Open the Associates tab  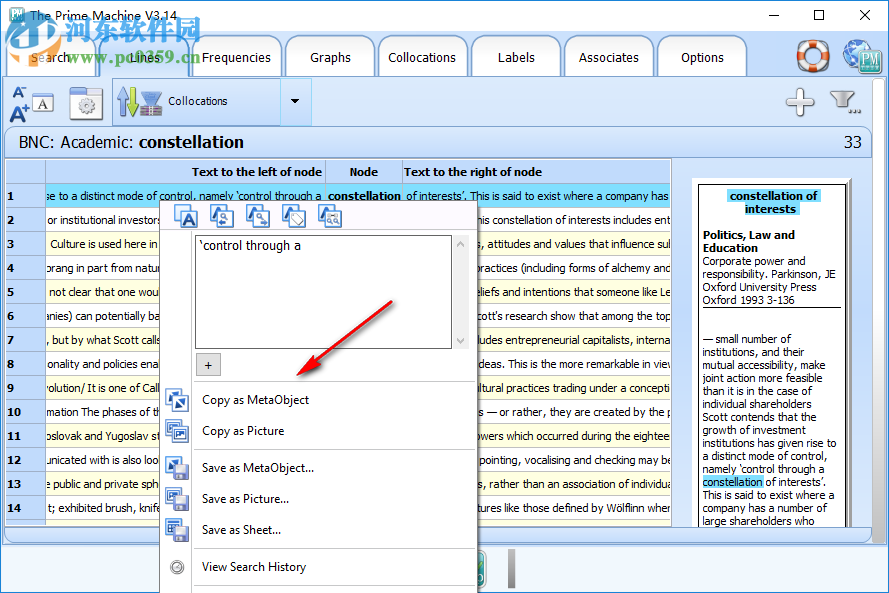608,57
